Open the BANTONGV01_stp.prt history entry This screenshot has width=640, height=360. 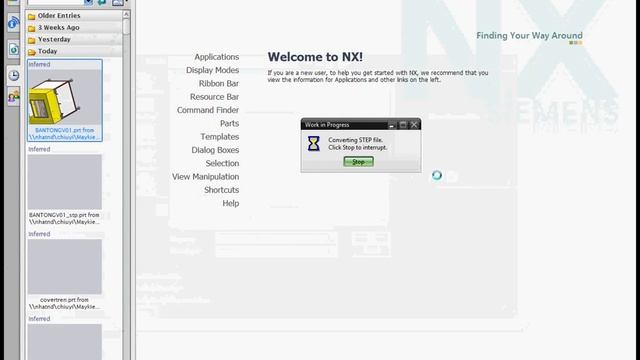[x=64, y=186]
